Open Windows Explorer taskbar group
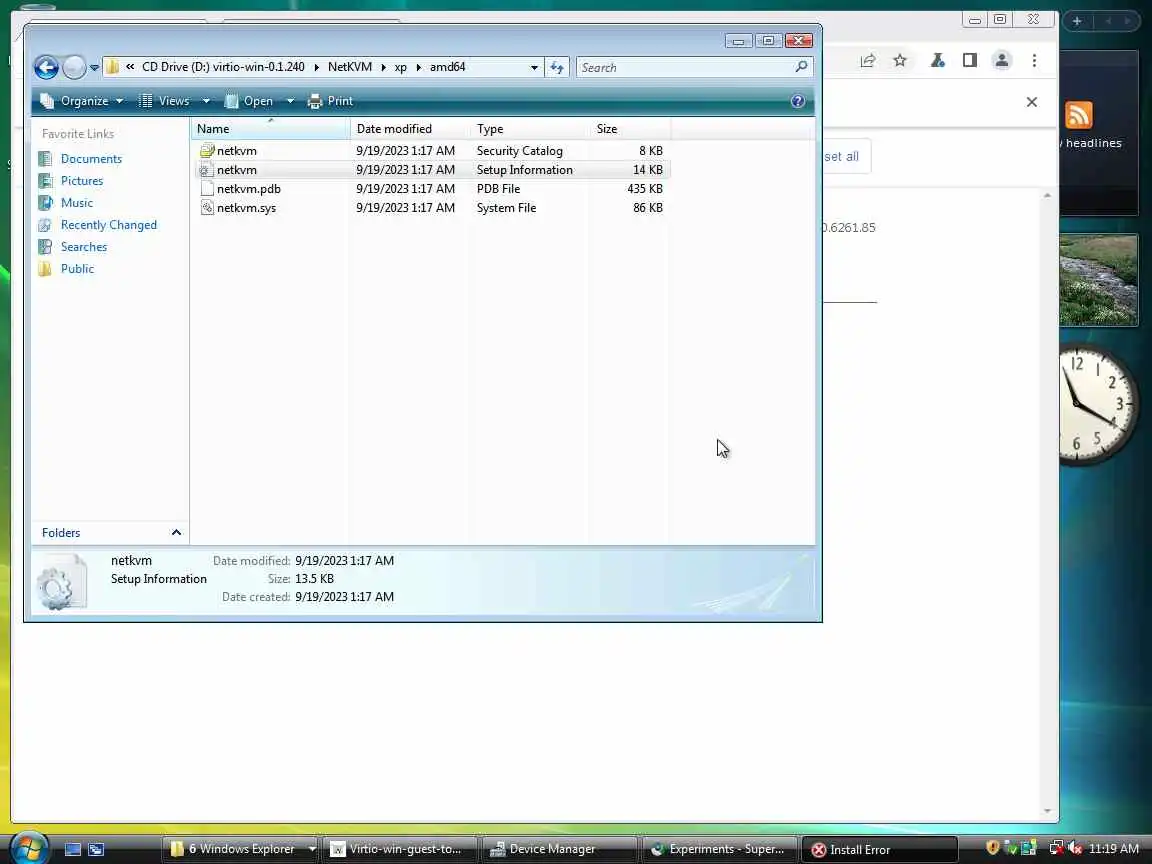 pyautogui.click(x=240, y=849)
